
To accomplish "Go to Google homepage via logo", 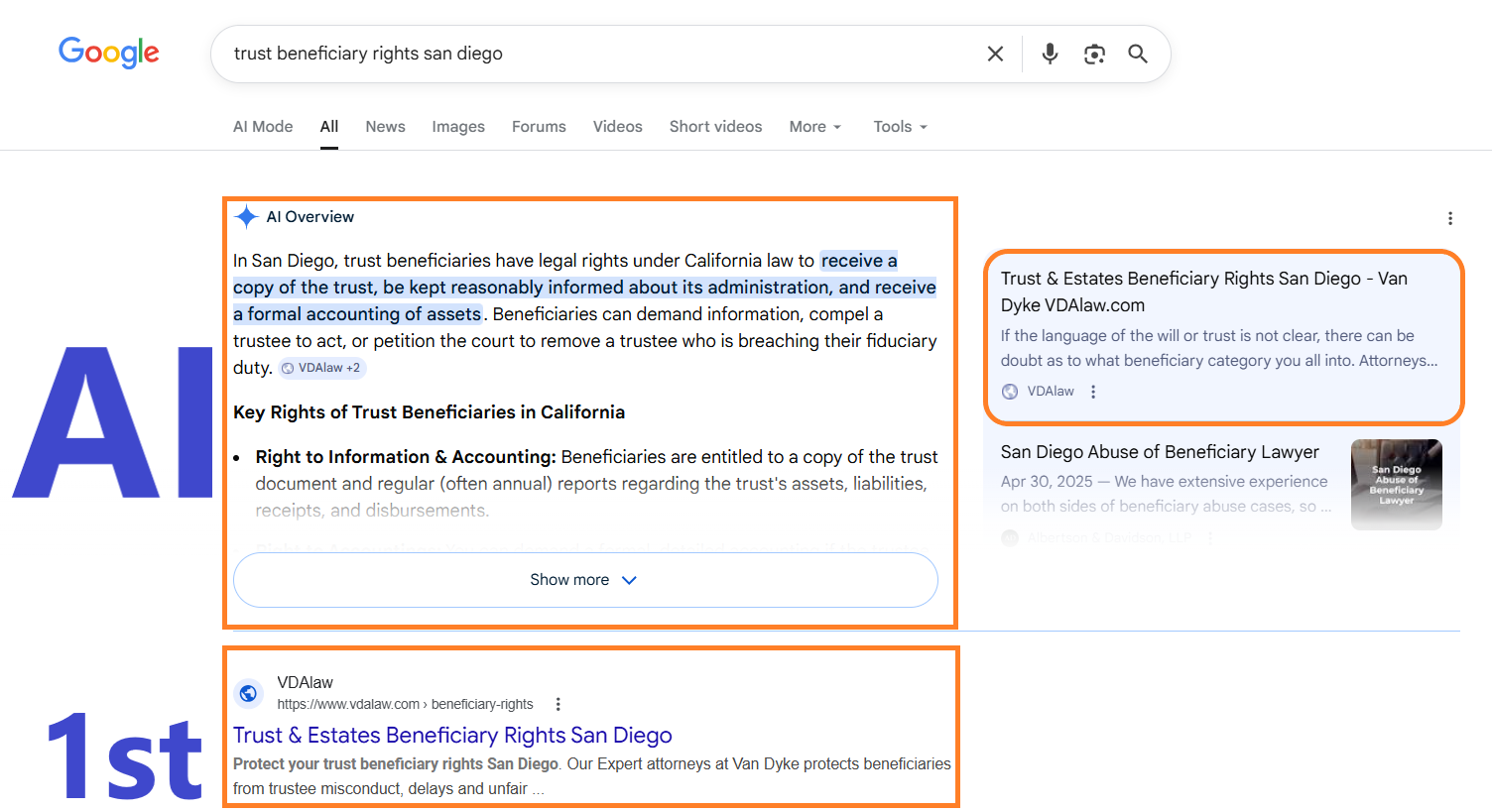I will [109, 53].
